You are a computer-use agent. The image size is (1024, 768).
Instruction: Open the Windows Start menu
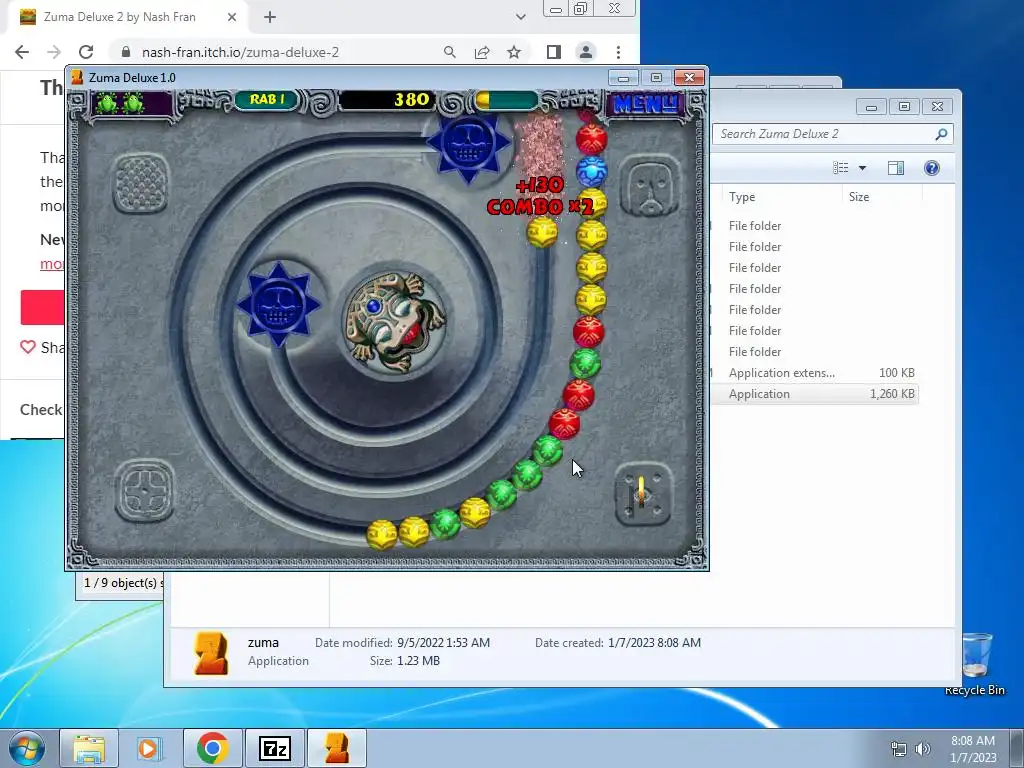coord(25,748)
